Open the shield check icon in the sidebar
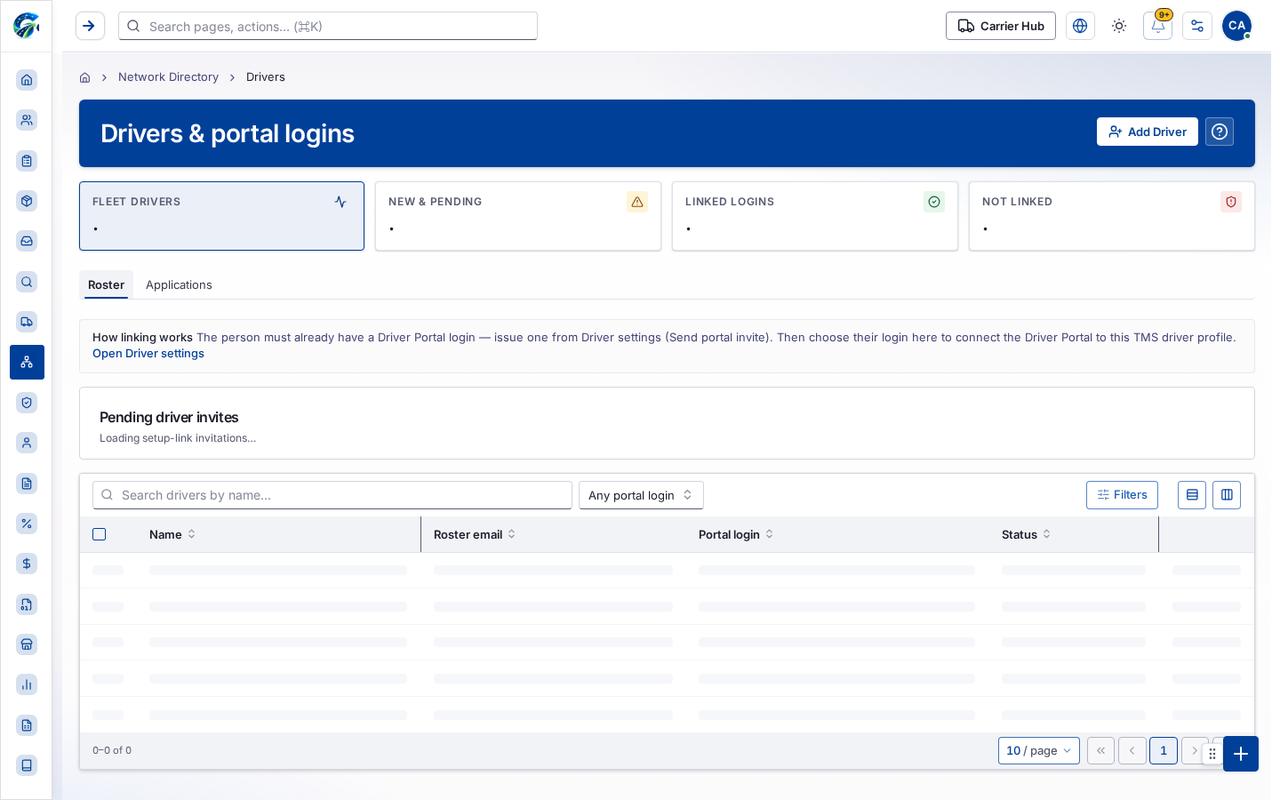 pos(27,403)
